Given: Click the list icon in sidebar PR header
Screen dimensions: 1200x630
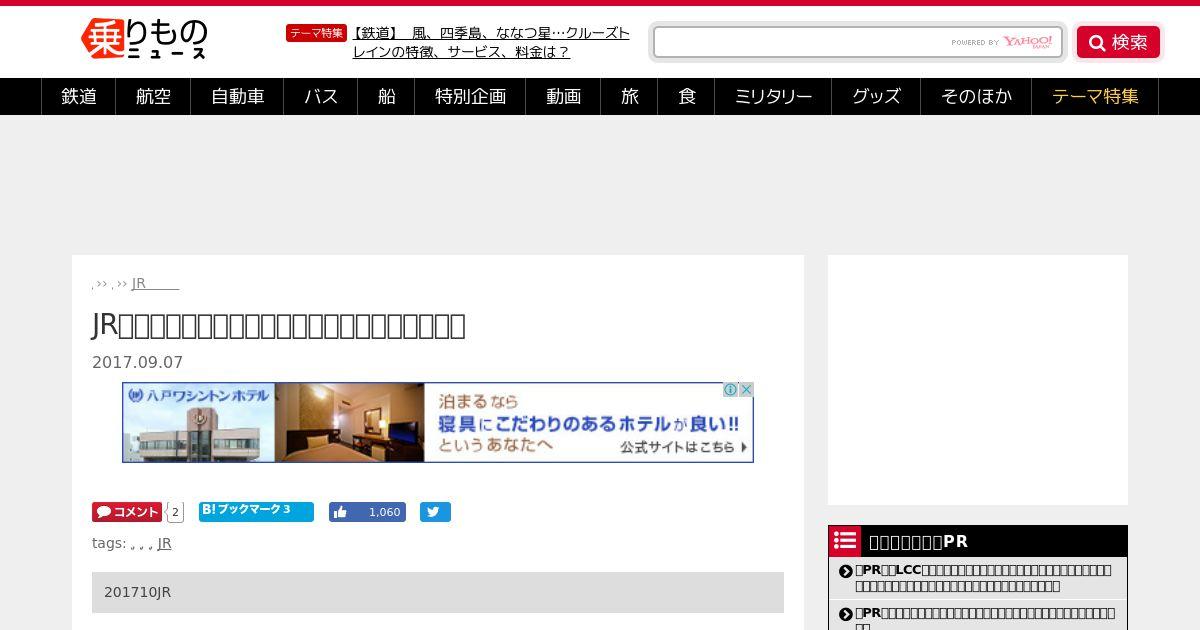Looking at the screenshot, I should (x=845, y=541).
